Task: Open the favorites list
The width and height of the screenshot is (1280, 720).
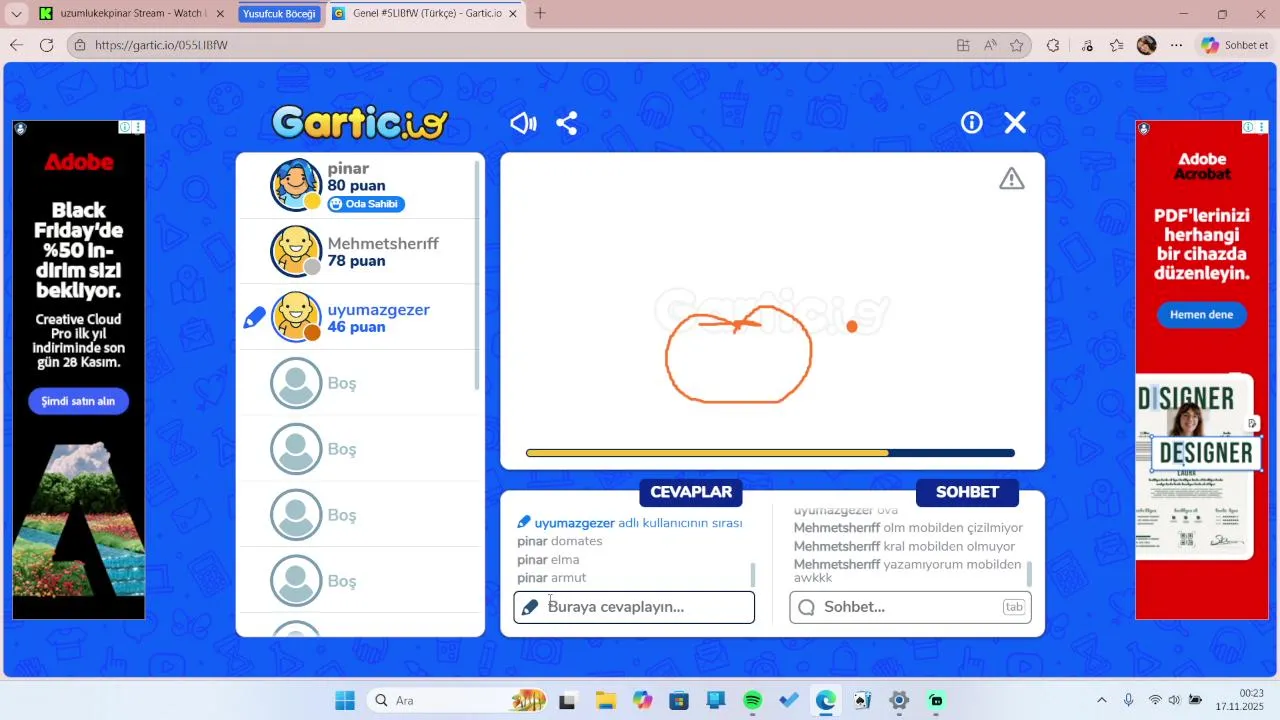Action: 1117,45
